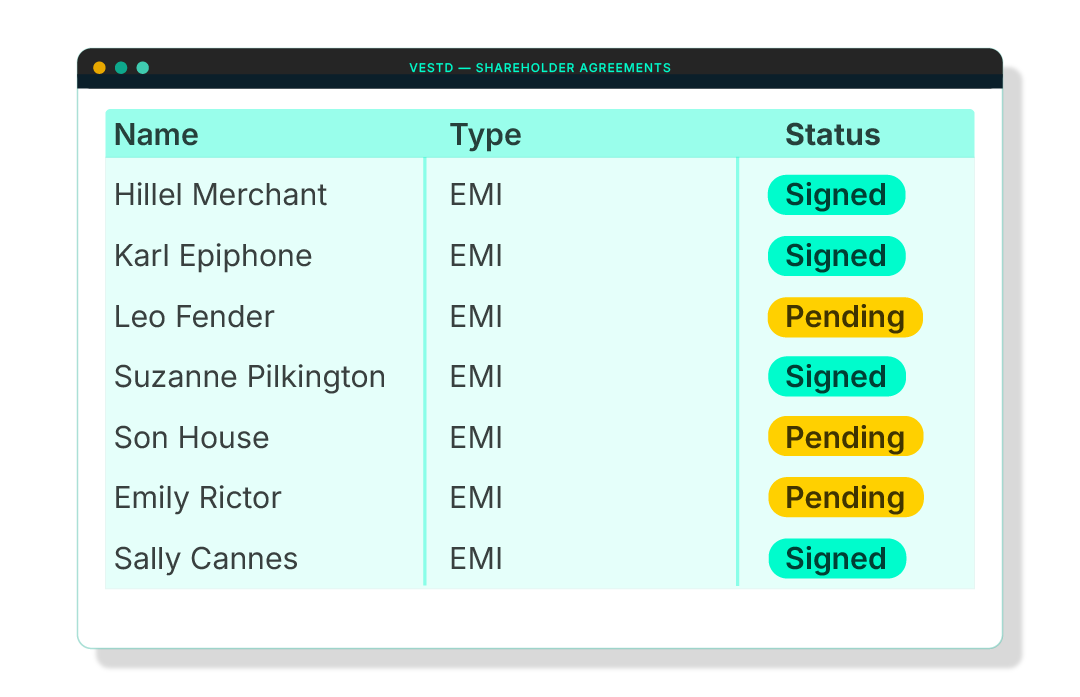
Task: Open Leo Fender's Pending status badge
Action: [x=845, y=317]
